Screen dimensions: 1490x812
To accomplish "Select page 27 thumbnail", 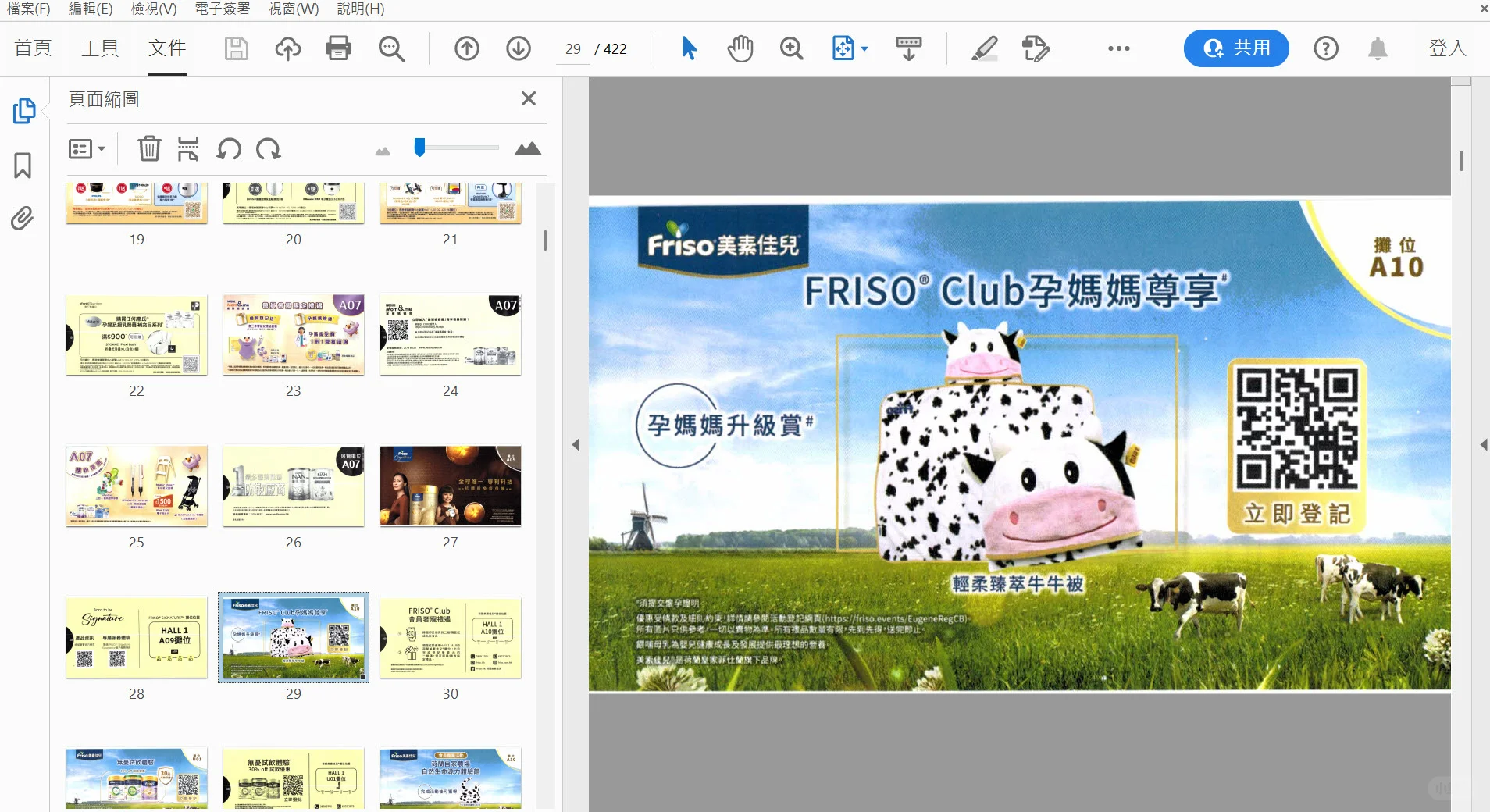I will 451,486.
